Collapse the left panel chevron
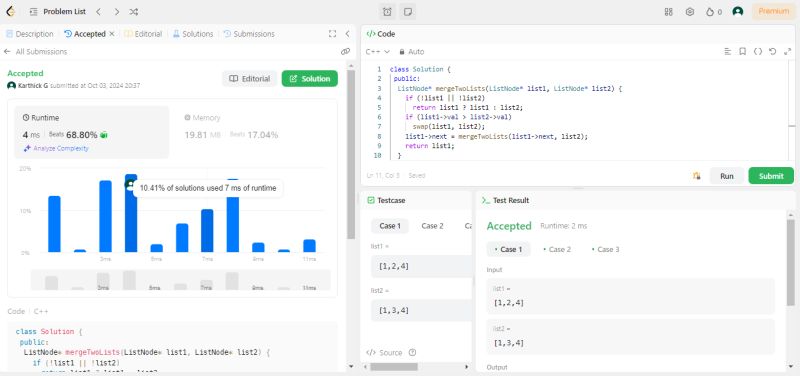Screen dimensions: 800x376 coord(347,34)
